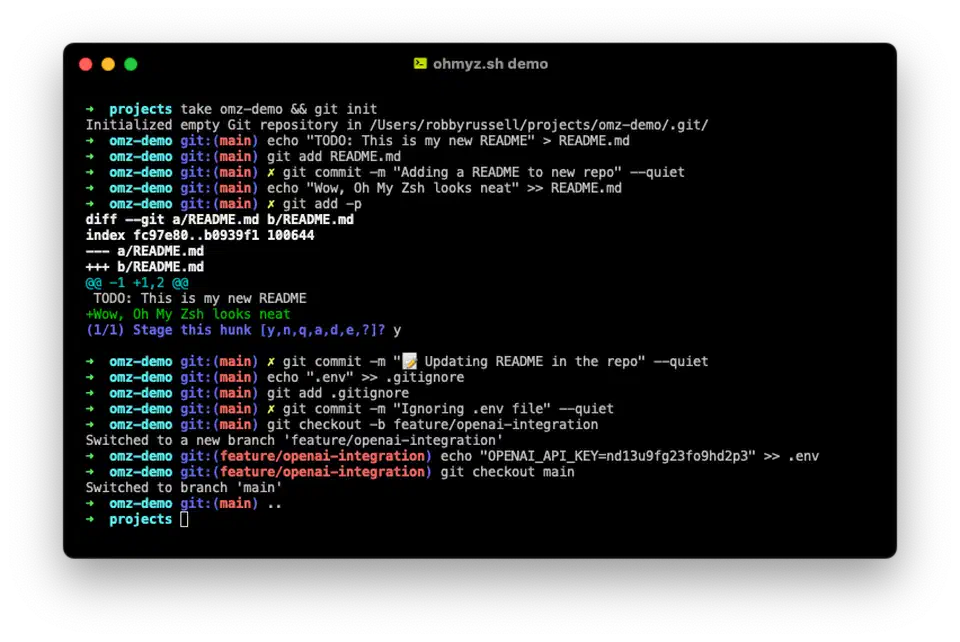
Task: Click the echo 'TODO: This is my new README' command
Action: pos(448,141)
